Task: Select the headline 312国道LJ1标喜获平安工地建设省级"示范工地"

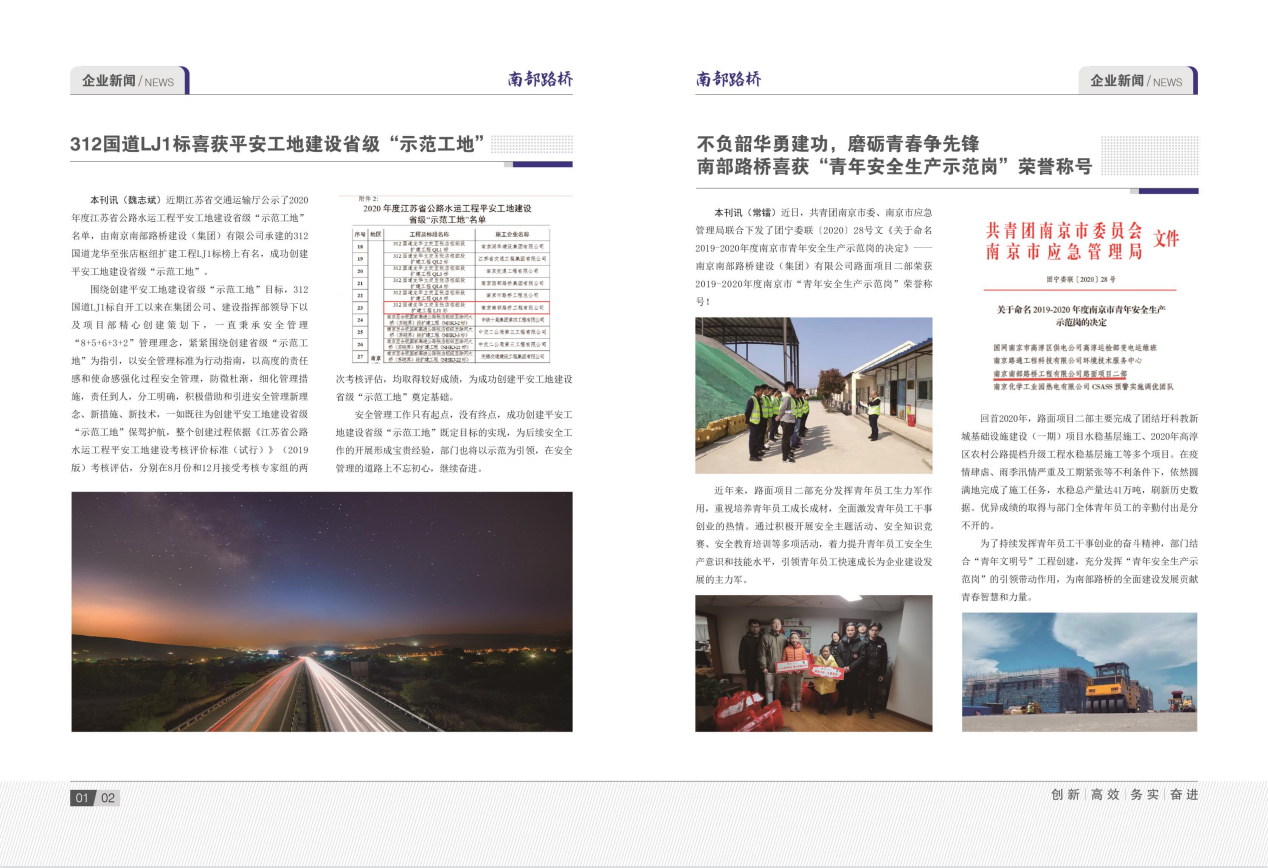Action: (278, 144)
